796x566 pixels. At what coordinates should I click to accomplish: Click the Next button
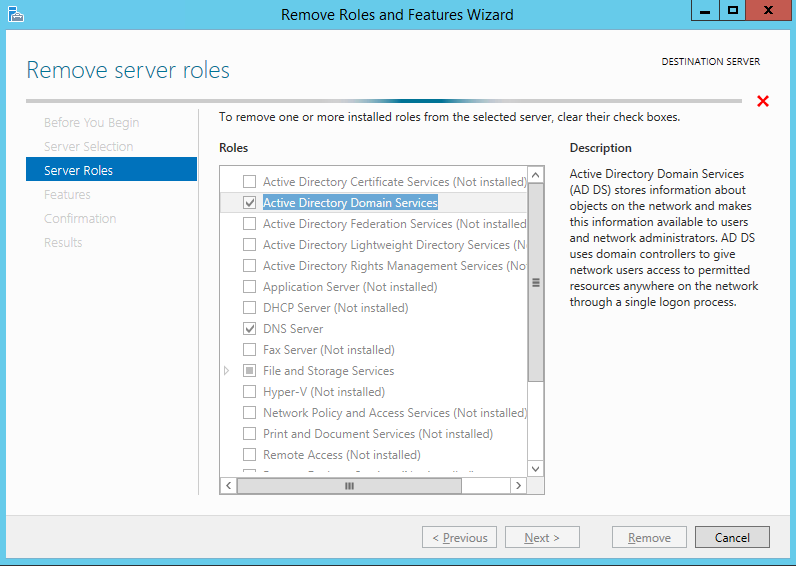[542, 537]
